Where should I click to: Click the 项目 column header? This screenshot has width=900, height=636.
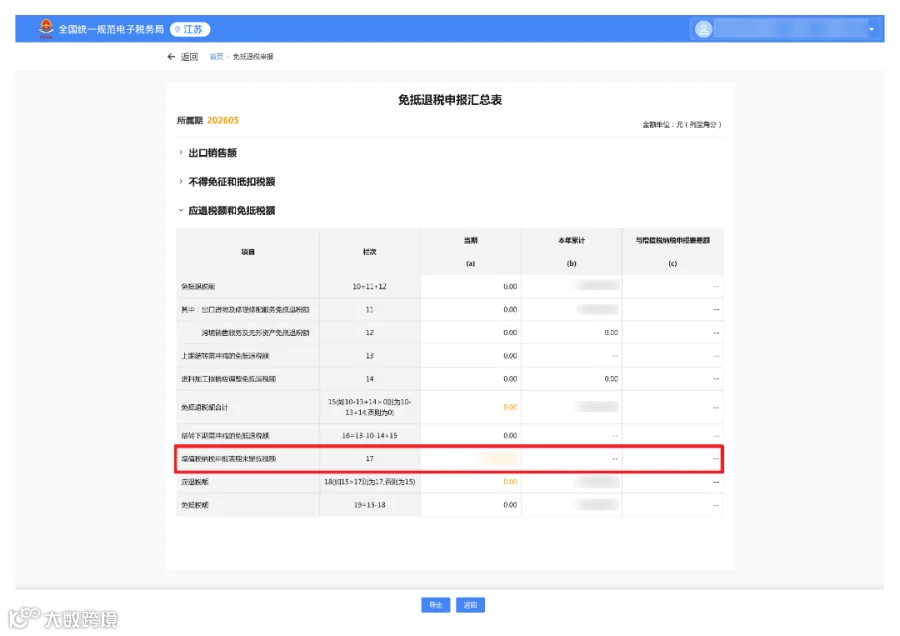(248, 252)
